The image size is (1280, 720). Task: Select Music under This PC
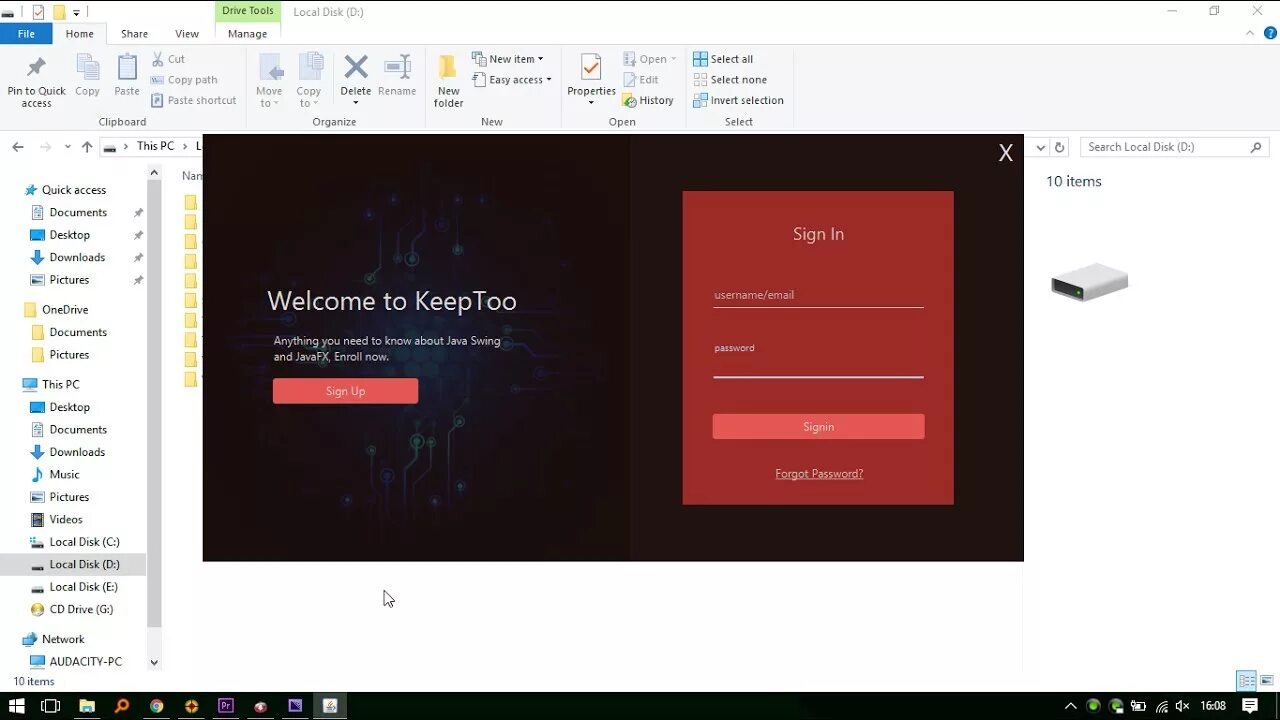64,474
